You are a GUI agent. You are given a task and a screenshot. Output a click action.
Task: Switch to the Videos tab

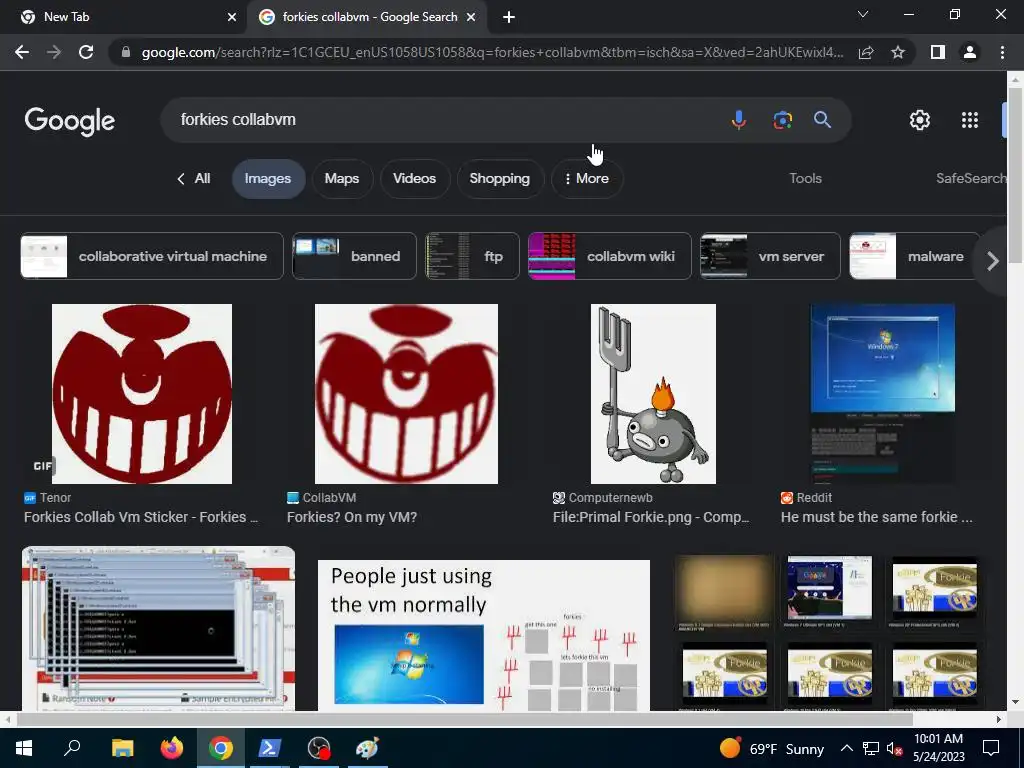pyautogui.click(x=414, y=178)
